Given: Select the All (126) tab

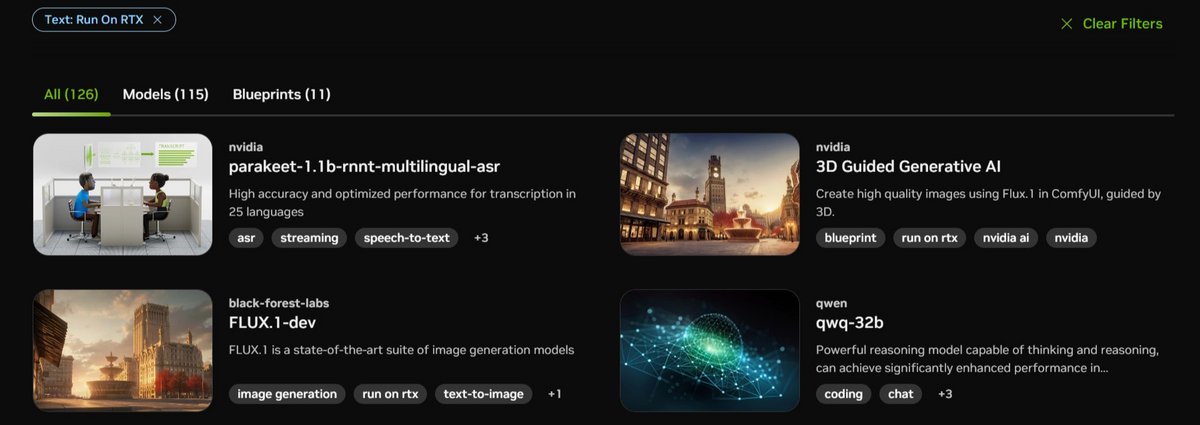Looking at the screenshot, I should click(71, 94).
